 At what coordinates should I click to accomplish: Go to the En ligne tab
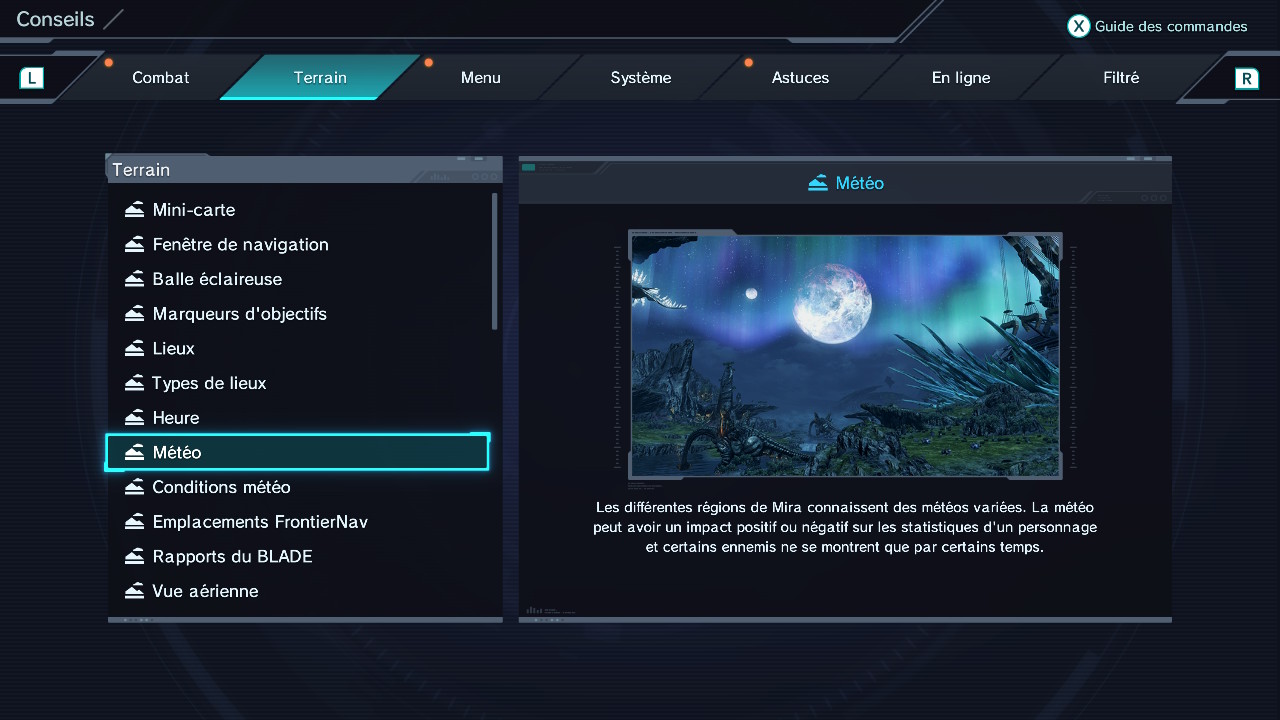(960, 77)
